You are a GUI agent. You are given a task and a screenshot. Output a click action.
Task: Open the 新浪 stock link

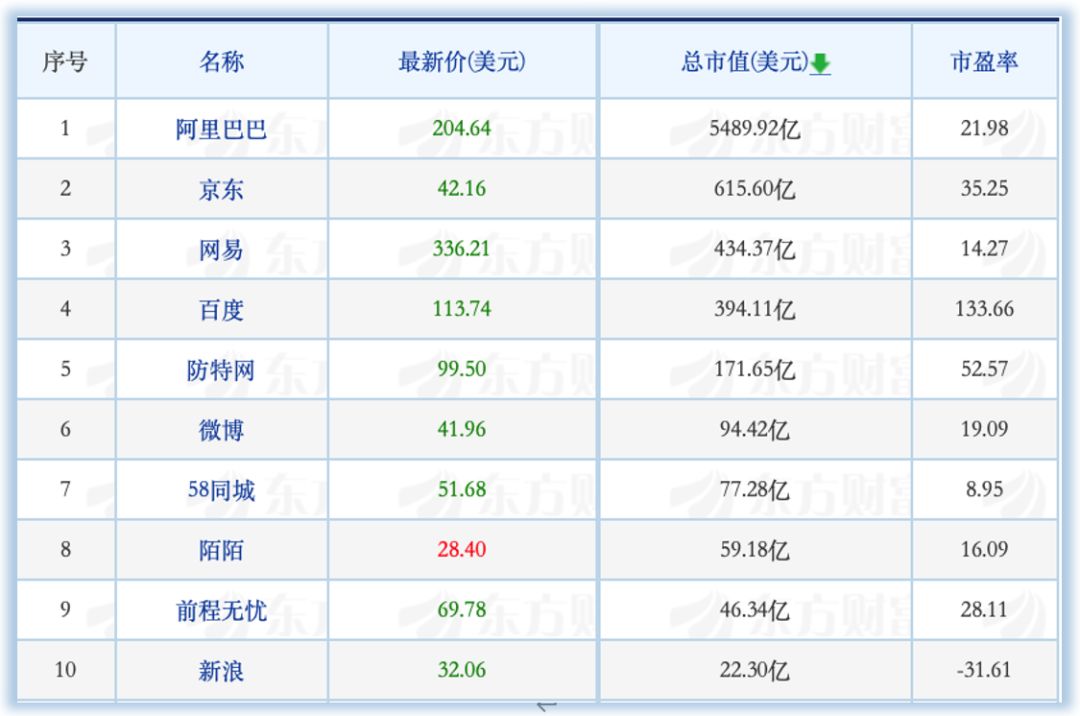221,670
